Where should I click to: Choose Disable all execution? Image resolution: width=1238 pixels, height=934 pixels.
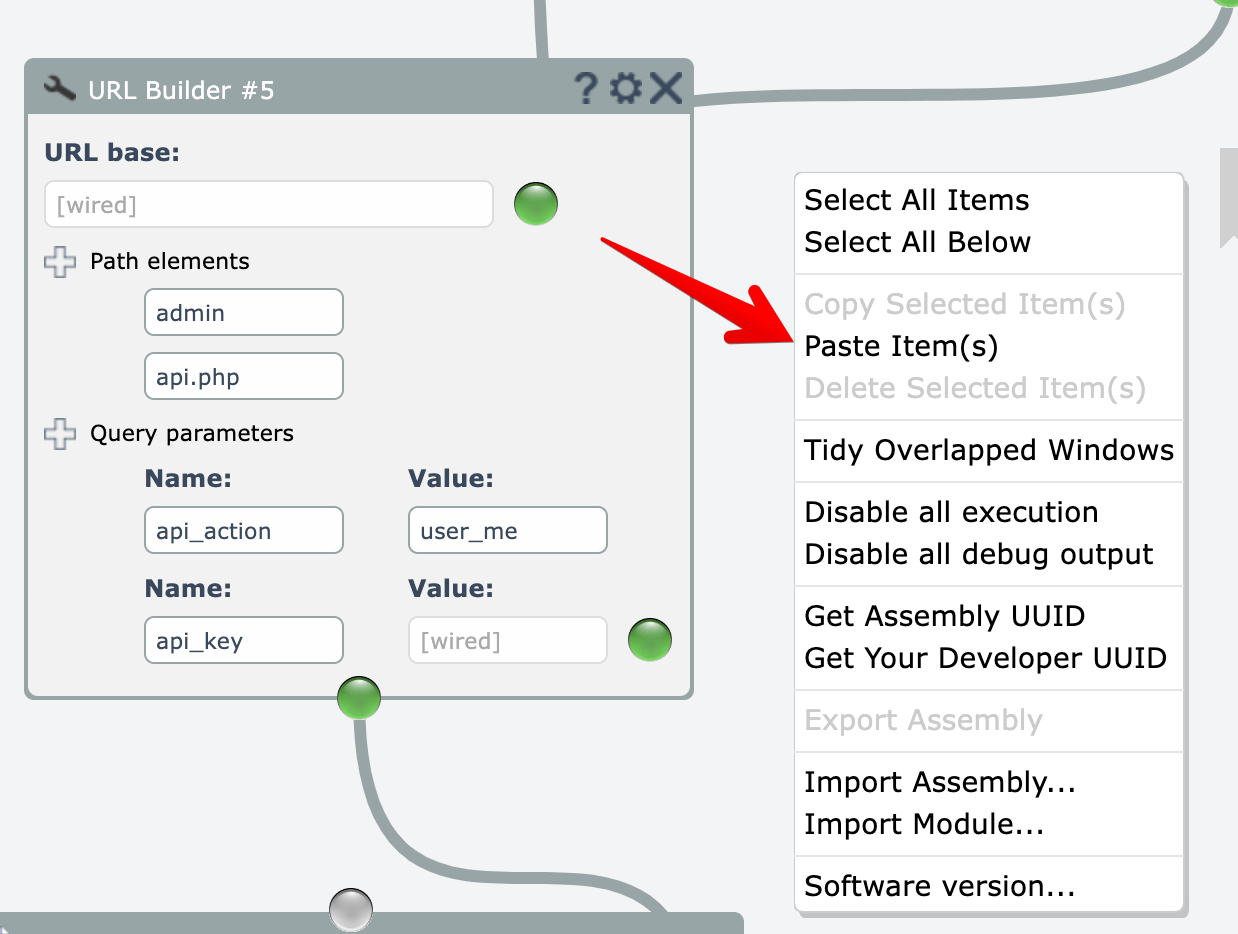[951, 512]
